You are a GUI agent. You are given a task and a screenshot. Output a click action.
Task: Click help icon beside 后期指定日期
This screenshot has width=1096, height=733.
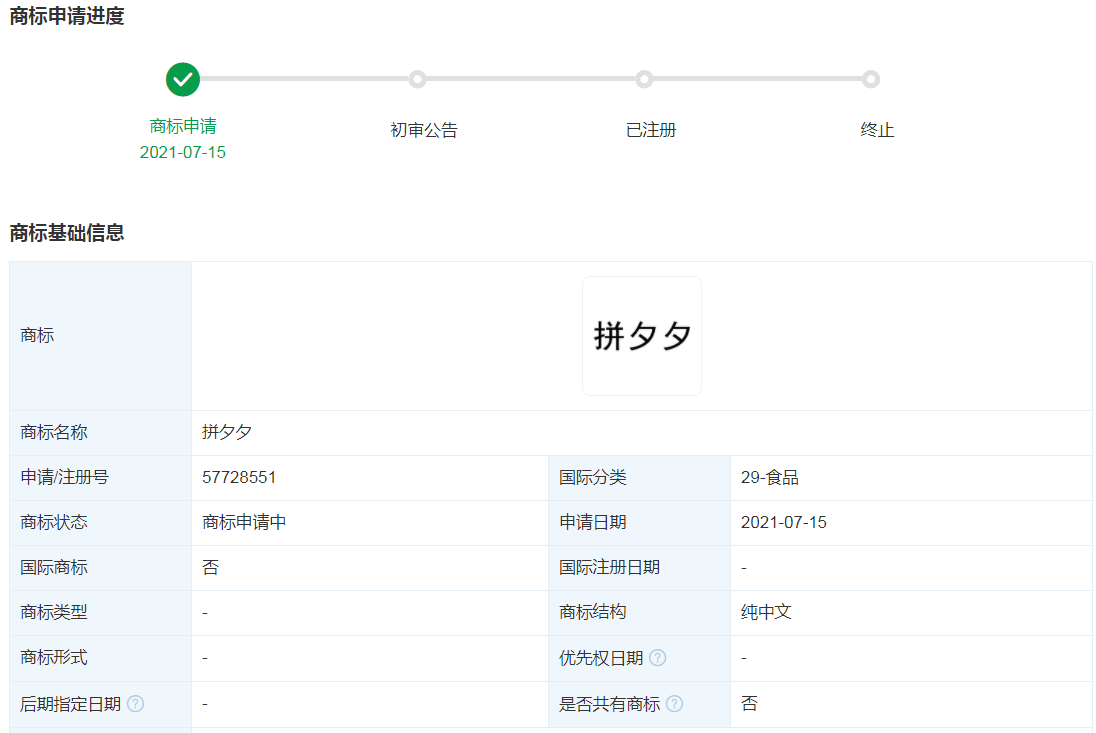pyautogui.click(x=135, y=704)
